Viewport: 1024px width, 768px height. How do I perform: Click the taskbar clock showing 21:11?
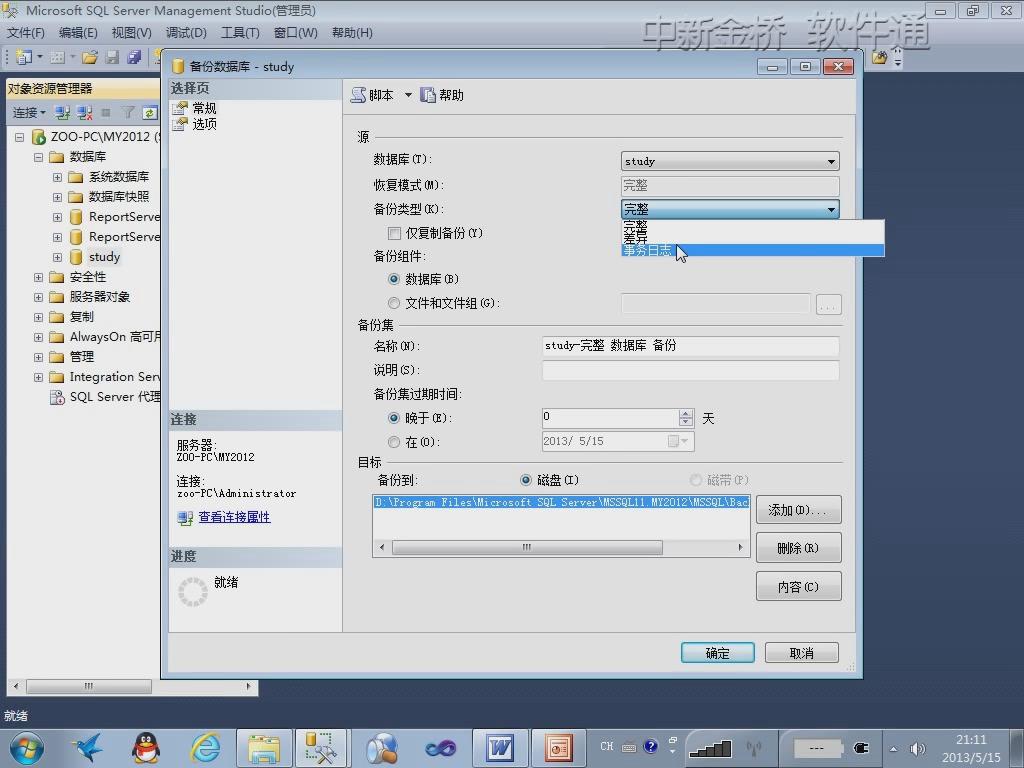pyautogui.click(x=971, y=740)
